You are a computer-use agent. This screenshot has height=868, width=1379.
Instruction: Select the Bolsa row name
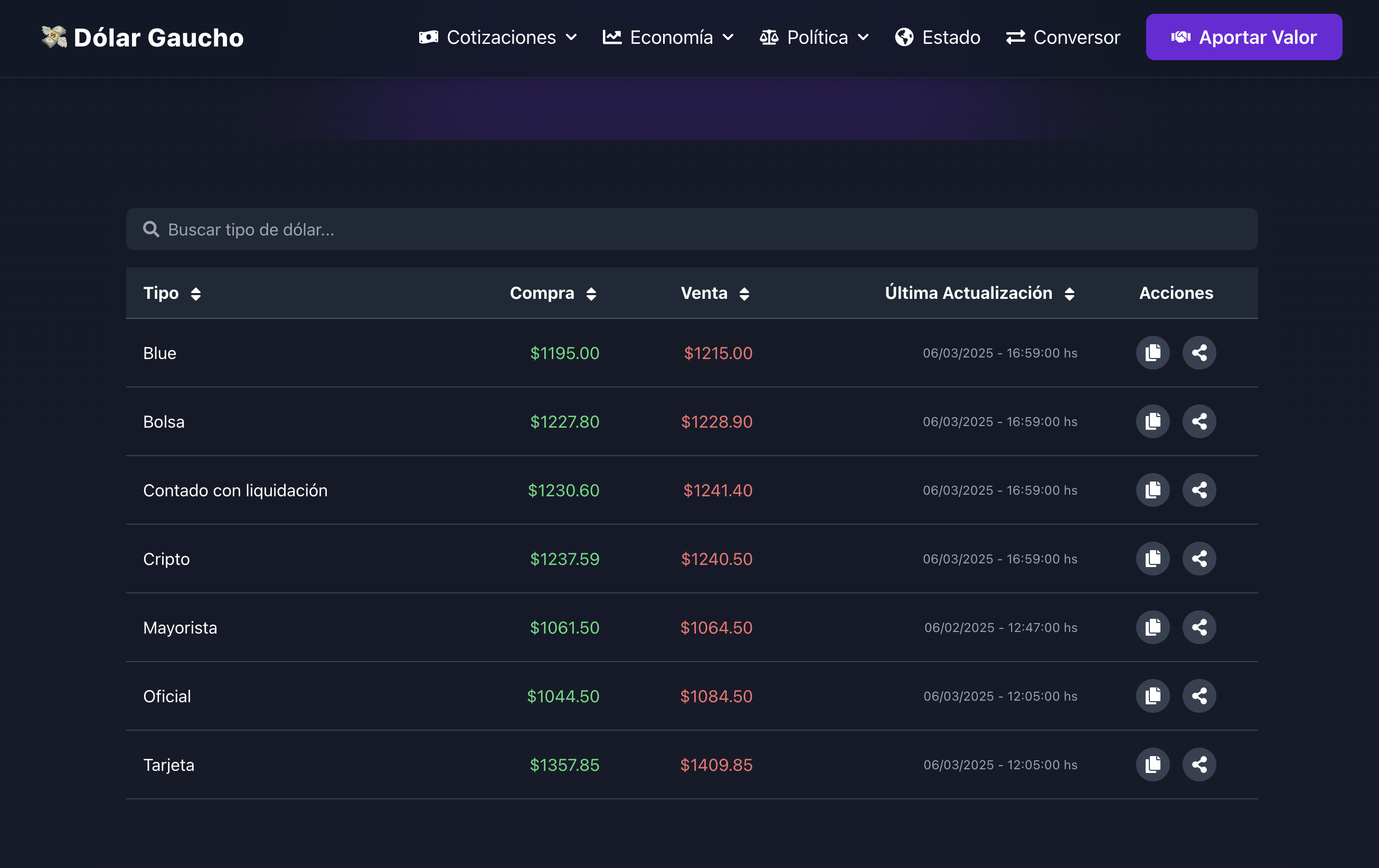(164, 422)
